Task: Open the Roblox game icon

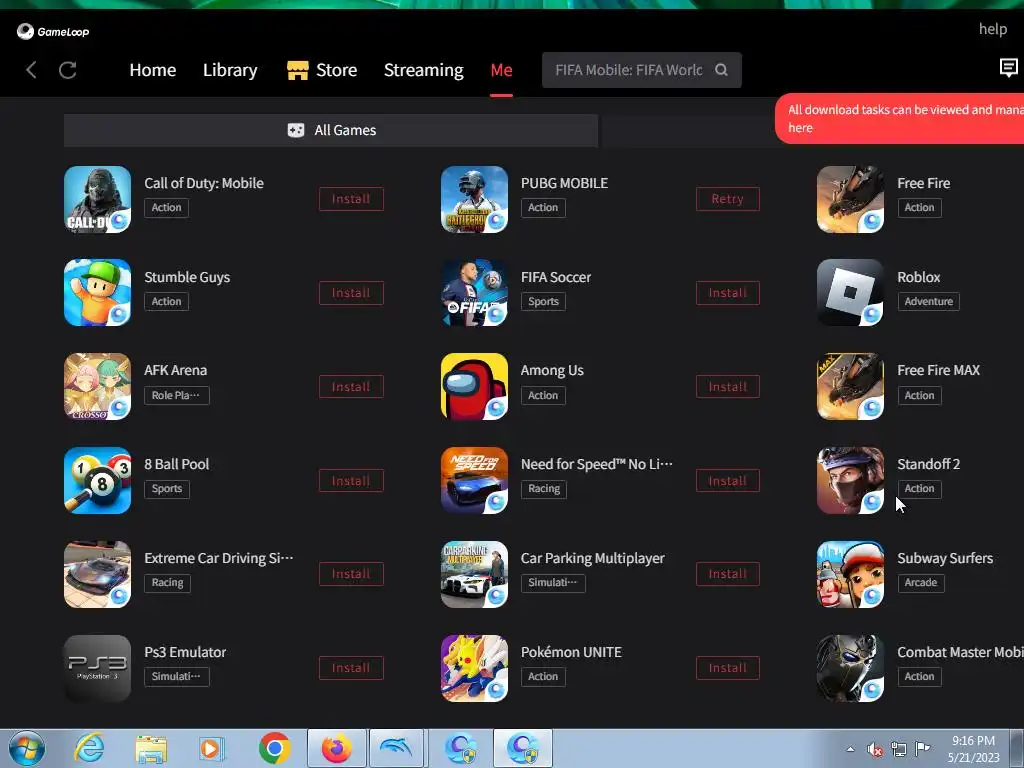Action: coord(850,293)
